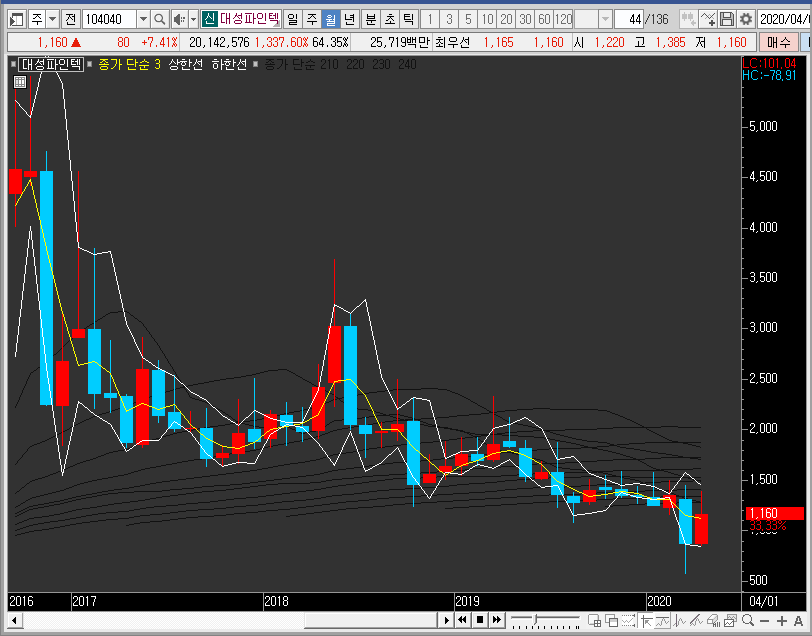
Task: Click the save floppy disk icon
Action: (x=727, y=20)
